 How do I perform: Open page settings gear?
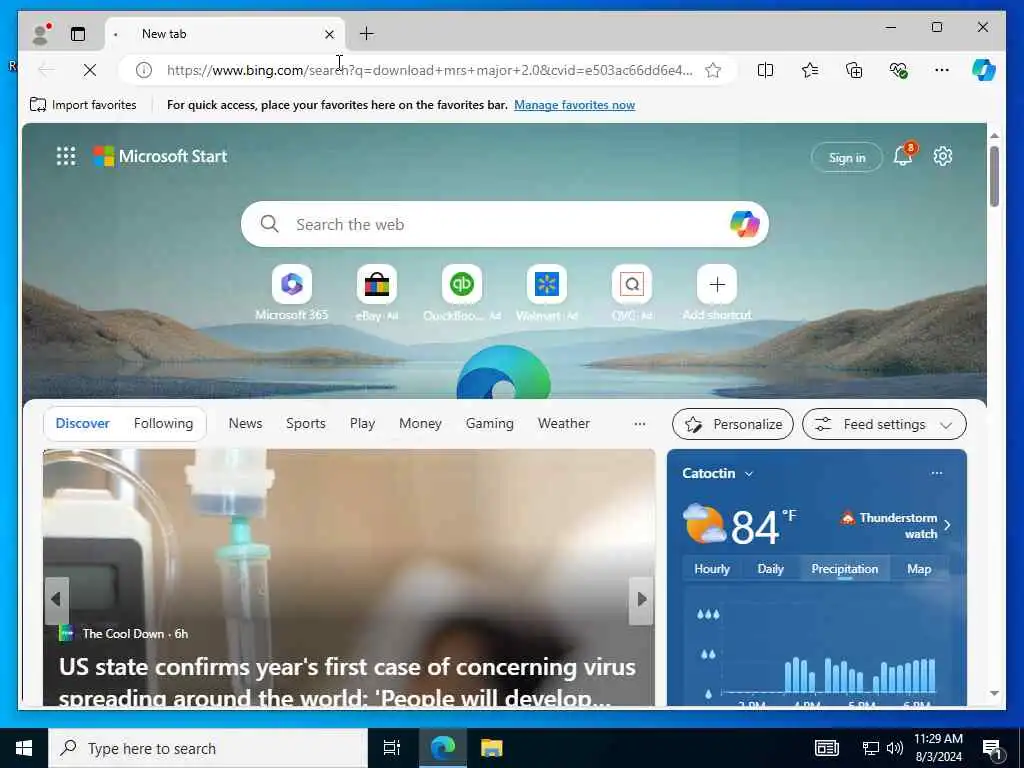click(x=942, y=156)
